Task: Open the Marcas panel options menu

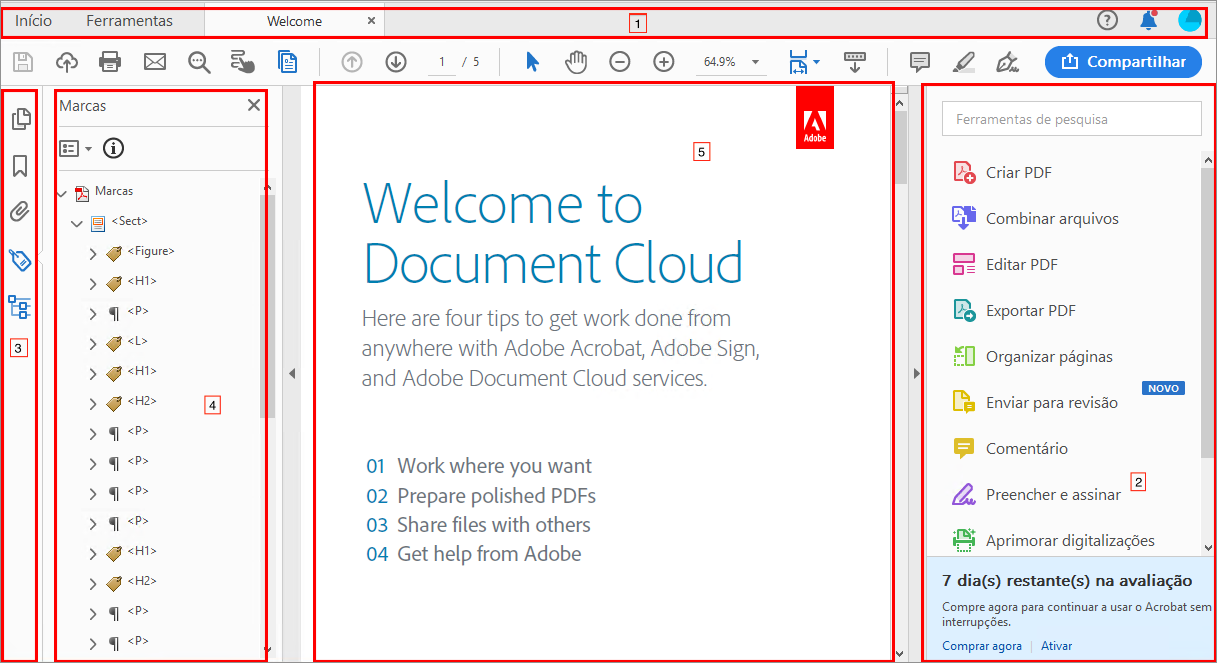Action: 74,149
